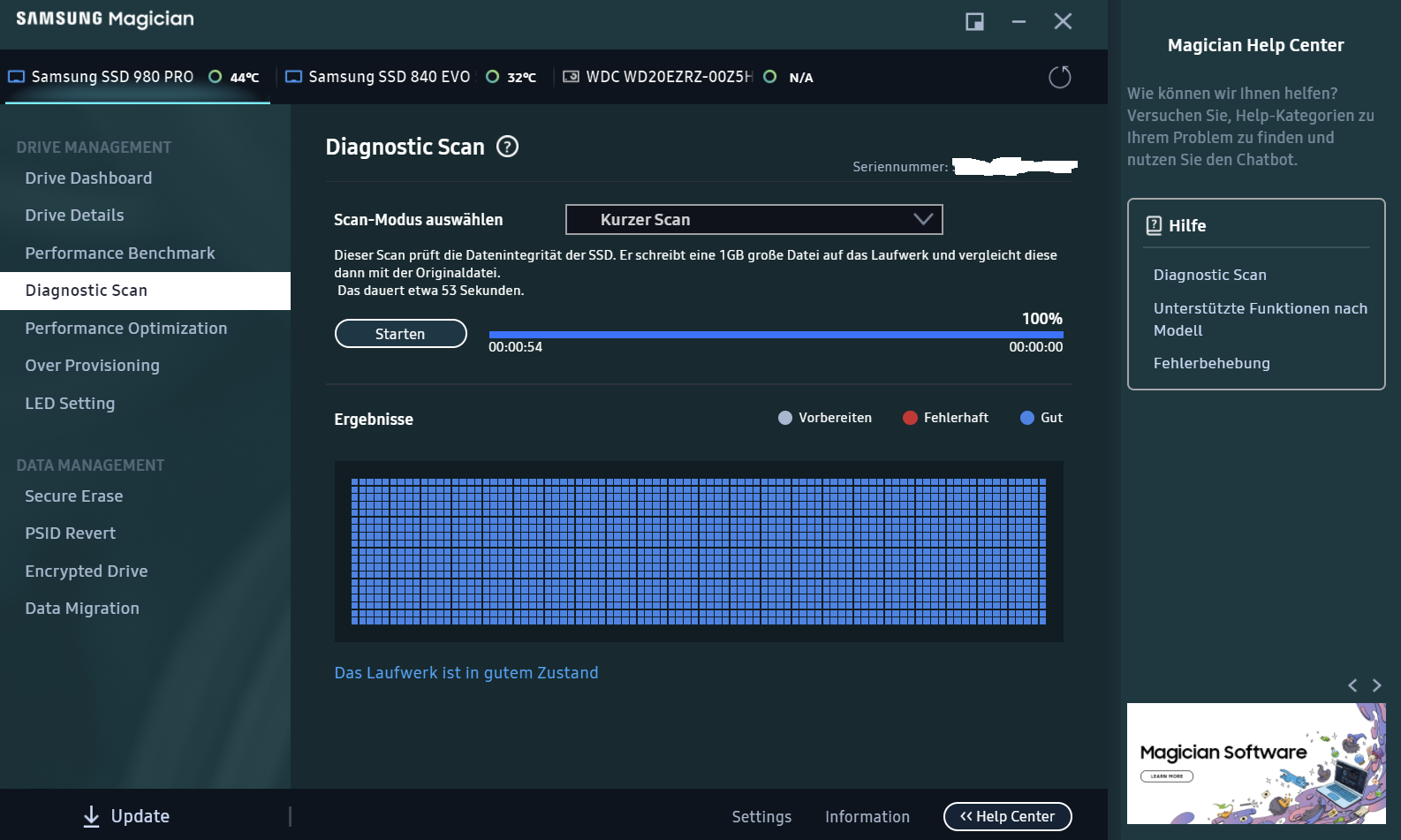Click Magician Software banner thumbnail
The height and width of the screenshot is (840, 1401).
(1256, 763)
